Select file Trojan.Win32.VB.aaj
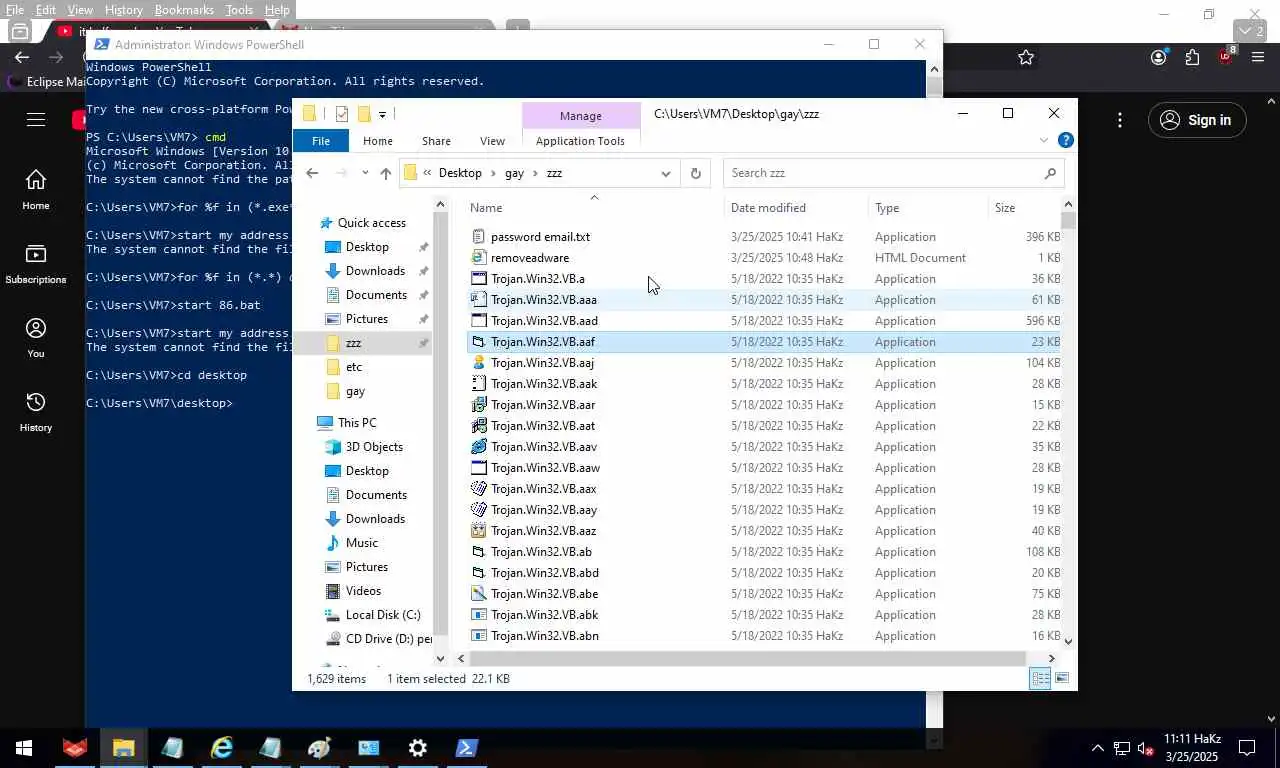 [542, 363]
